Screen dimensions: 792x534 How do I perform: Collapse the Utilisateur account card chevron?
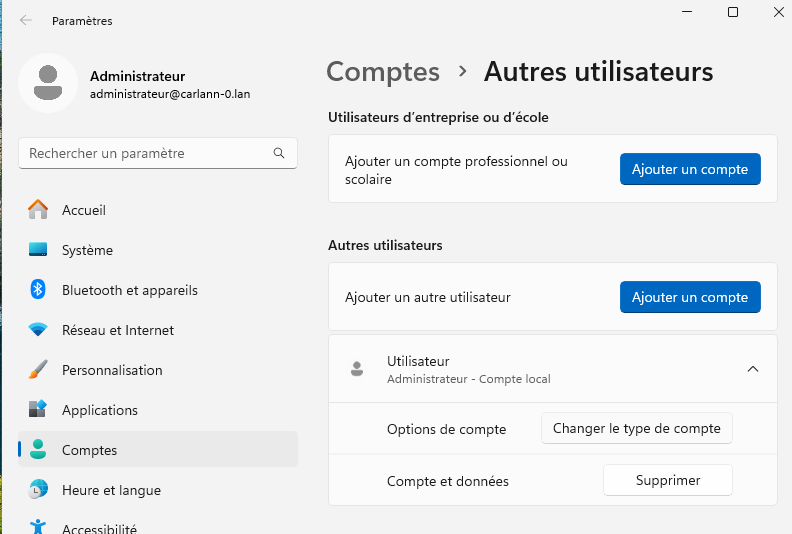click(753, 369)
